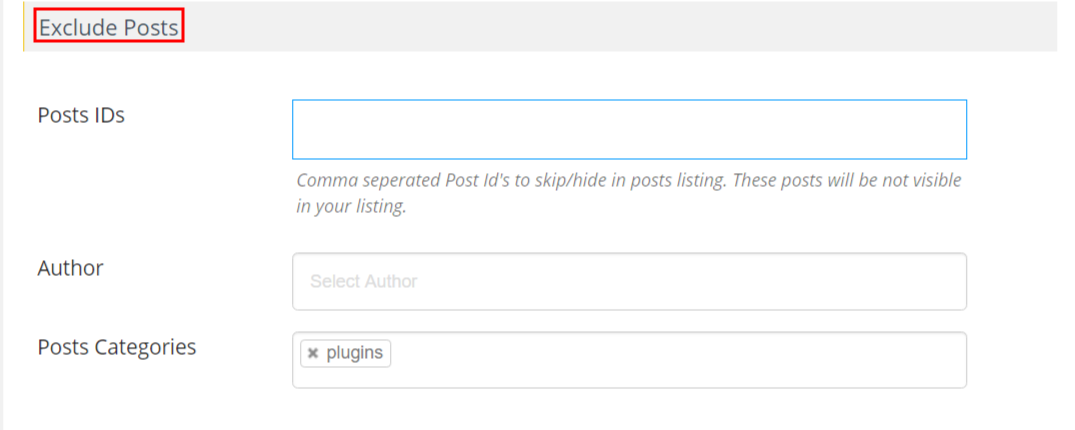Open the Select Author dropdown
Viewport: 1075px width, 430px height.
629,281
